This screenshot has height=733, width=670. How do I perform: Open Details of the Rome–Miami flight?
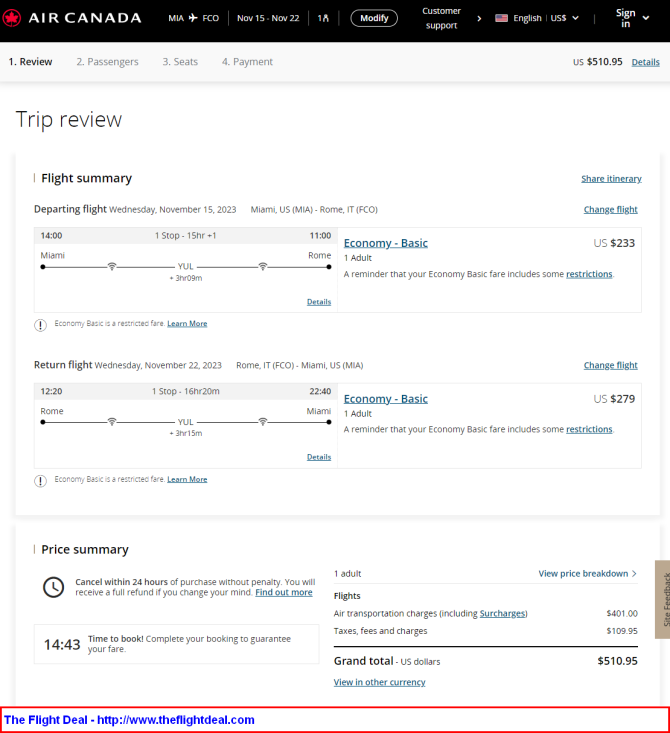pyautogui.click(x=319, y=457)
